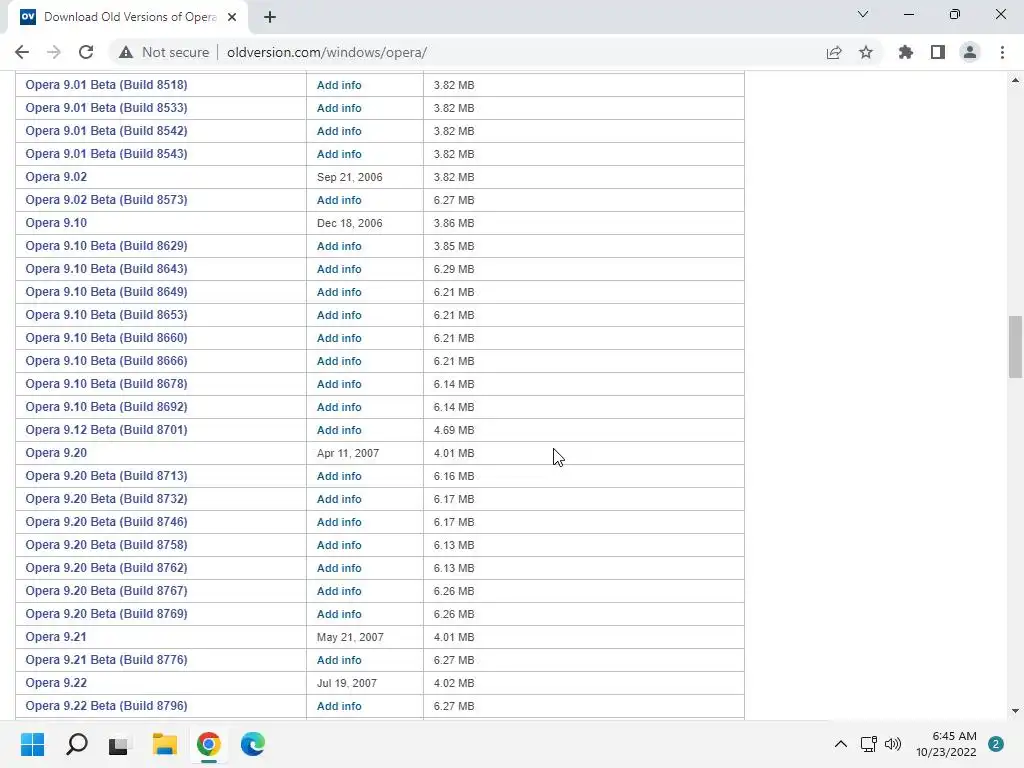
Task: Click Add info for Build 8653
Action: (x=339, y=315)
